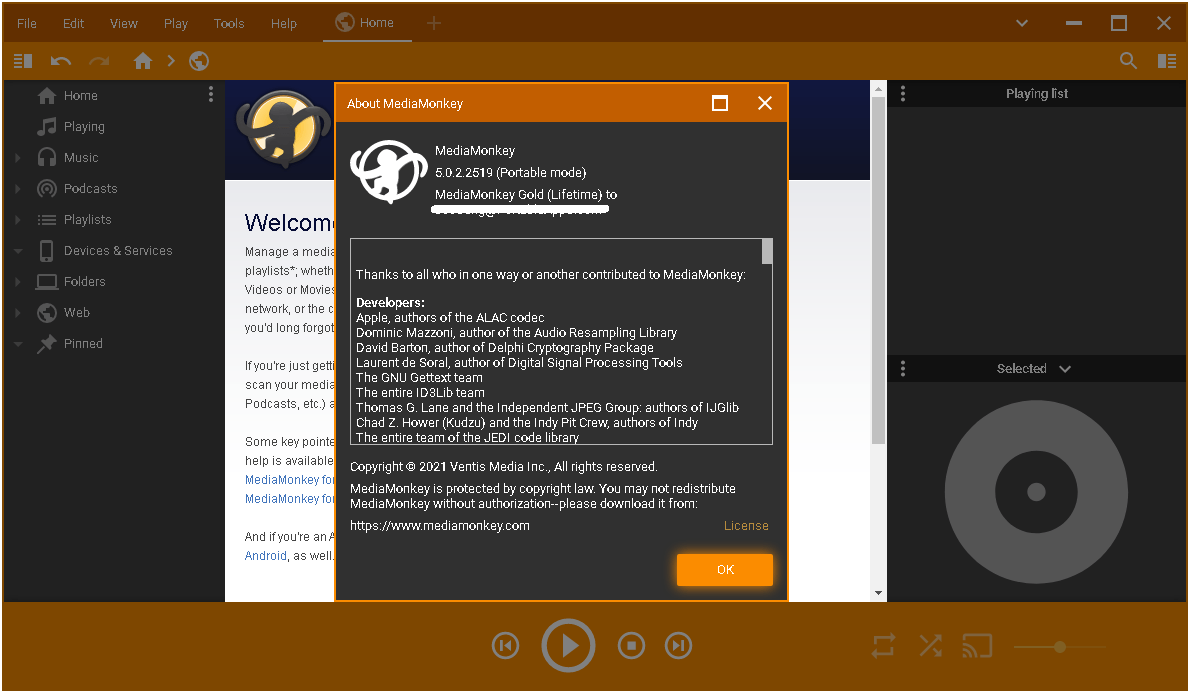Click the previous track button

click(505, 646)
